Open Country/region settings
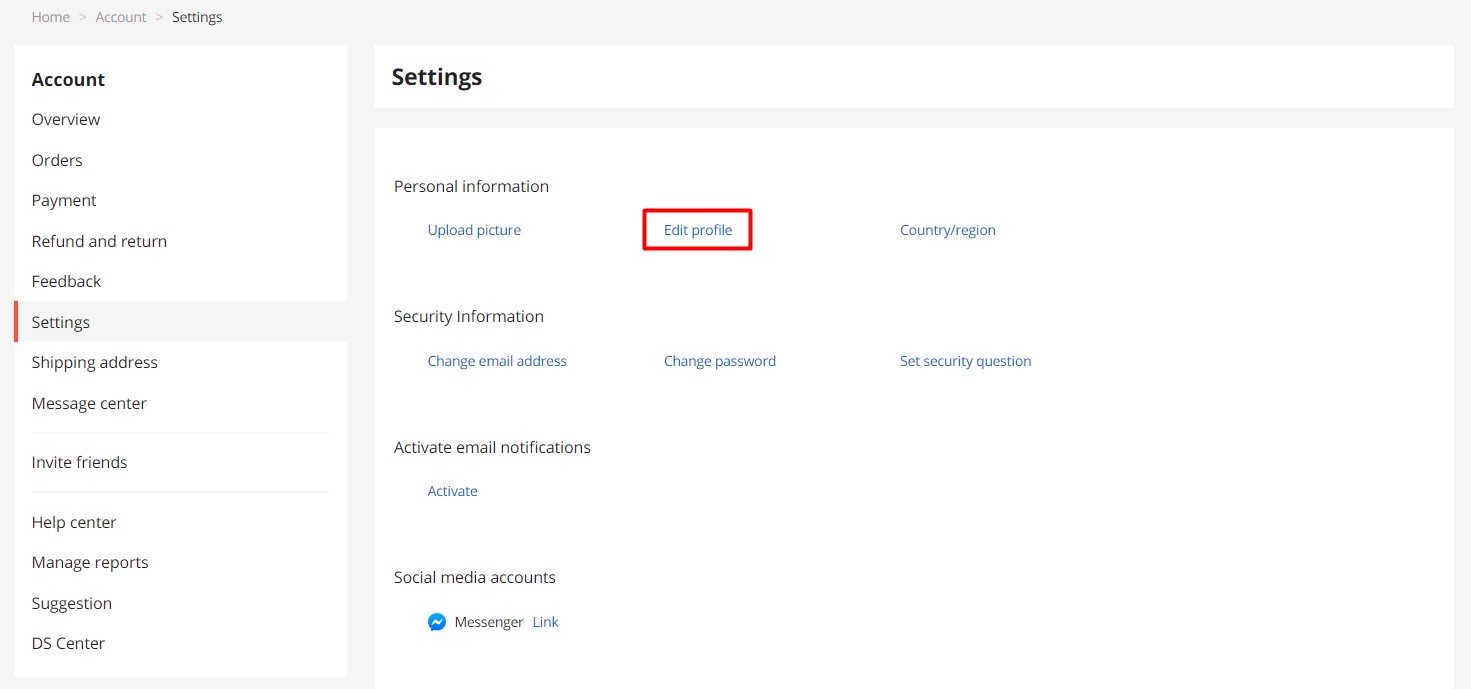Image resolution: width=1471 pixels, height=689 pixels. (947, 229)
